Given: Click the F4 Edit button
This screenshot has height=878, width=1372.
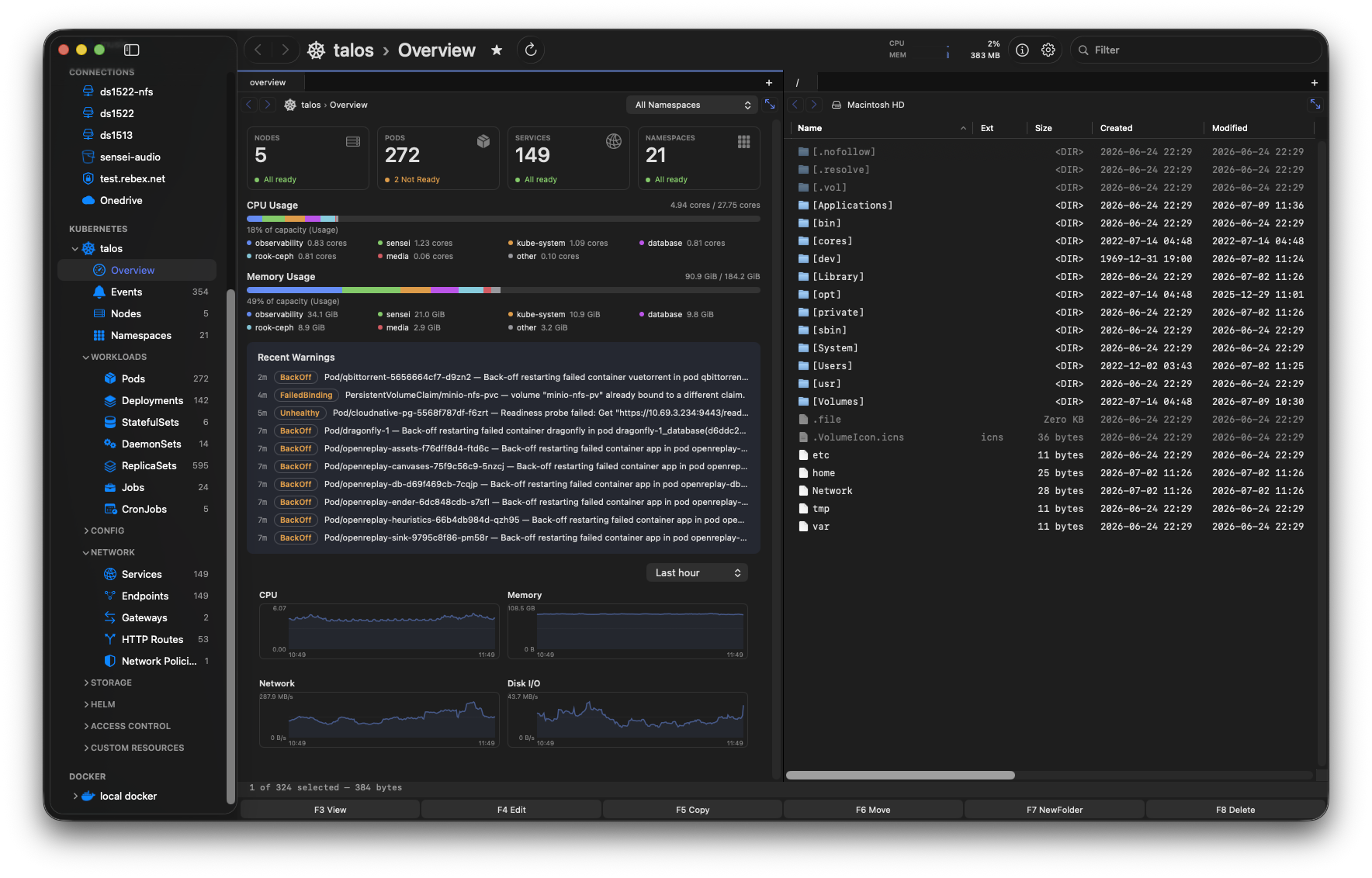Looking at the screenshot, I should click(511, 809).
